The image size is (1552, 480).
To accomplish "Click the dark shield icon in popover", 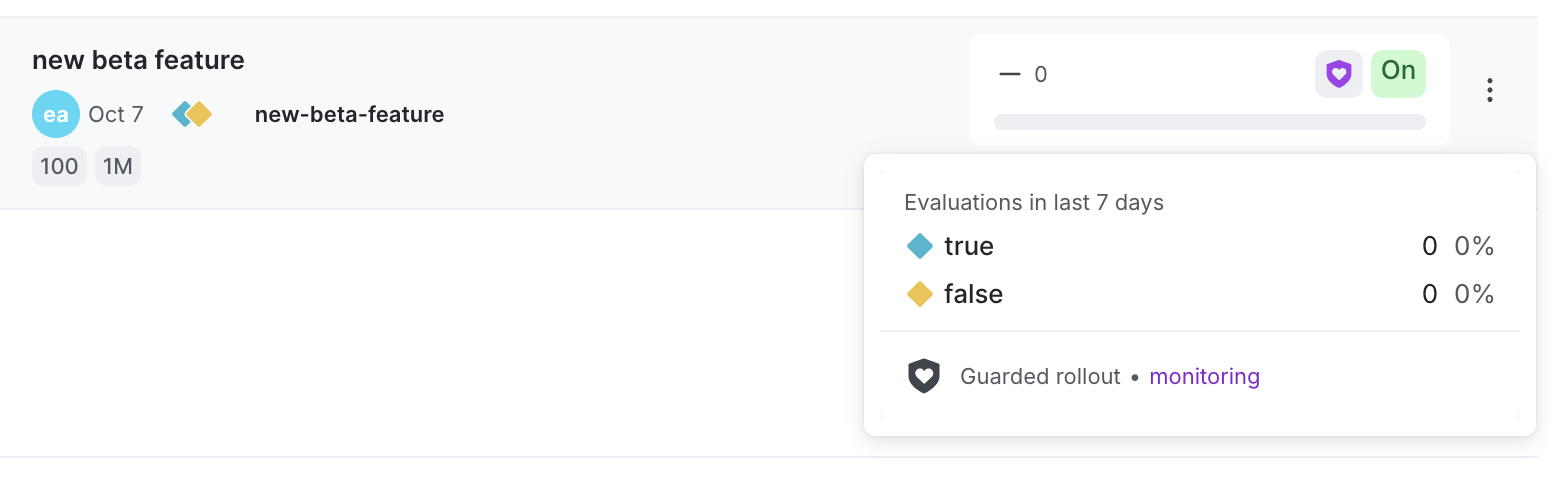I will point(924,377).
